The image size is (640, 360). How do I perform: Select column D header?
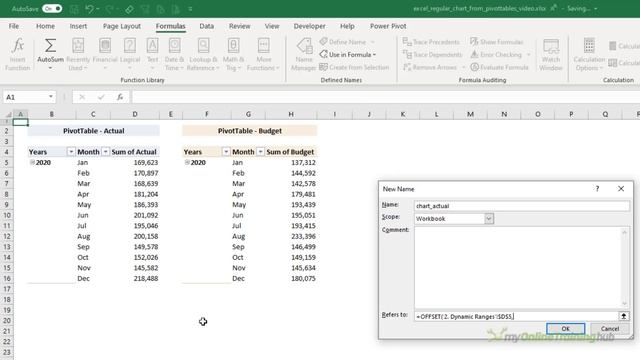(x=135, y=114)
